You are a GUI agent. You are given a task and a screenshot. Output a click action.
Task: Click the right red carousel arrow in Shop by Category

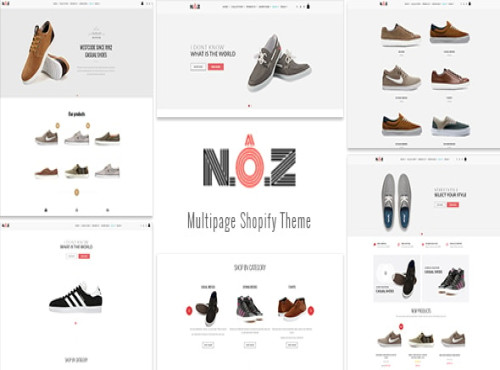(x=311, y=310)
